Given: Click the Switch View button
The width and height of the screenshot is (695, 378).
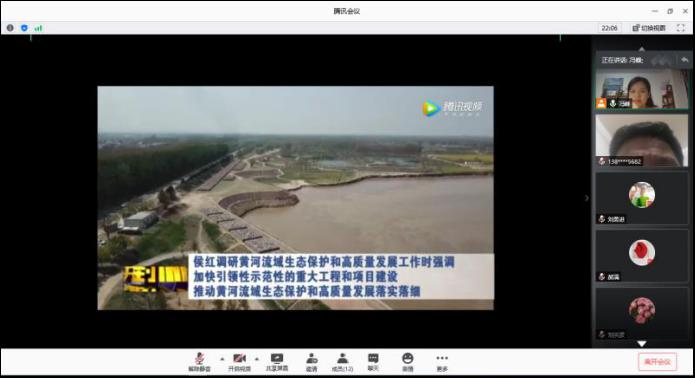Looking at the screenshot, I should (649, 28).
